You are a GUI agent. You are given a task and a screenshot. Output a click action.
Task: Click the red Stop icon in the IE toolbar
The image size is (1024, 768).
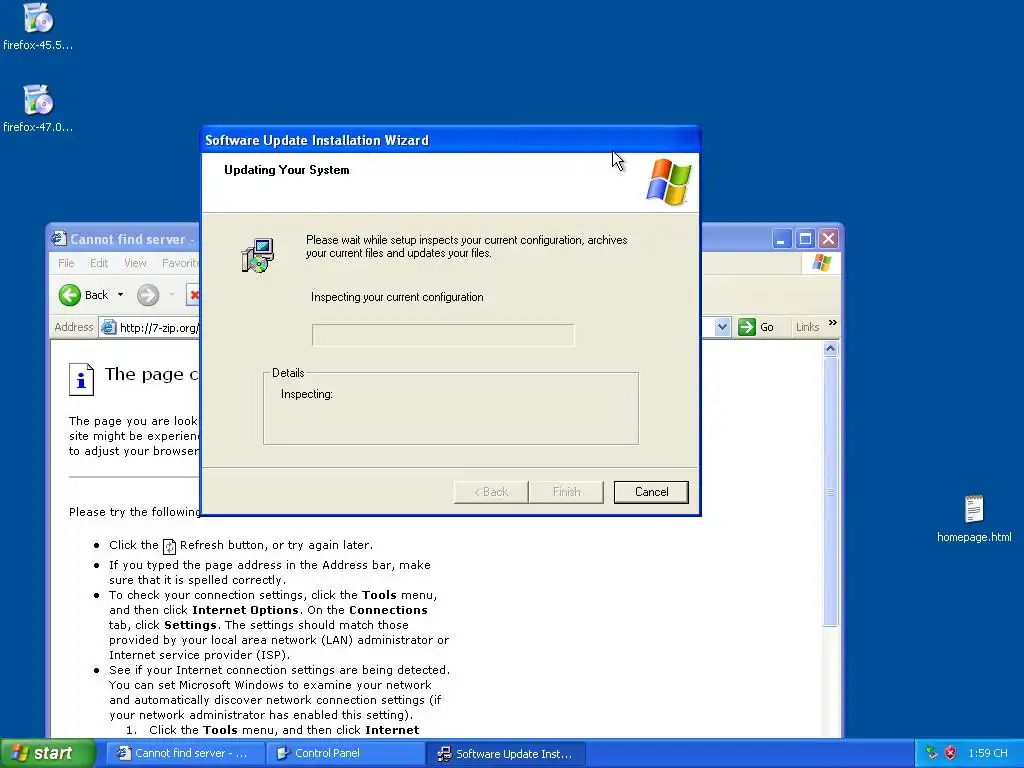tap(193, 295)
